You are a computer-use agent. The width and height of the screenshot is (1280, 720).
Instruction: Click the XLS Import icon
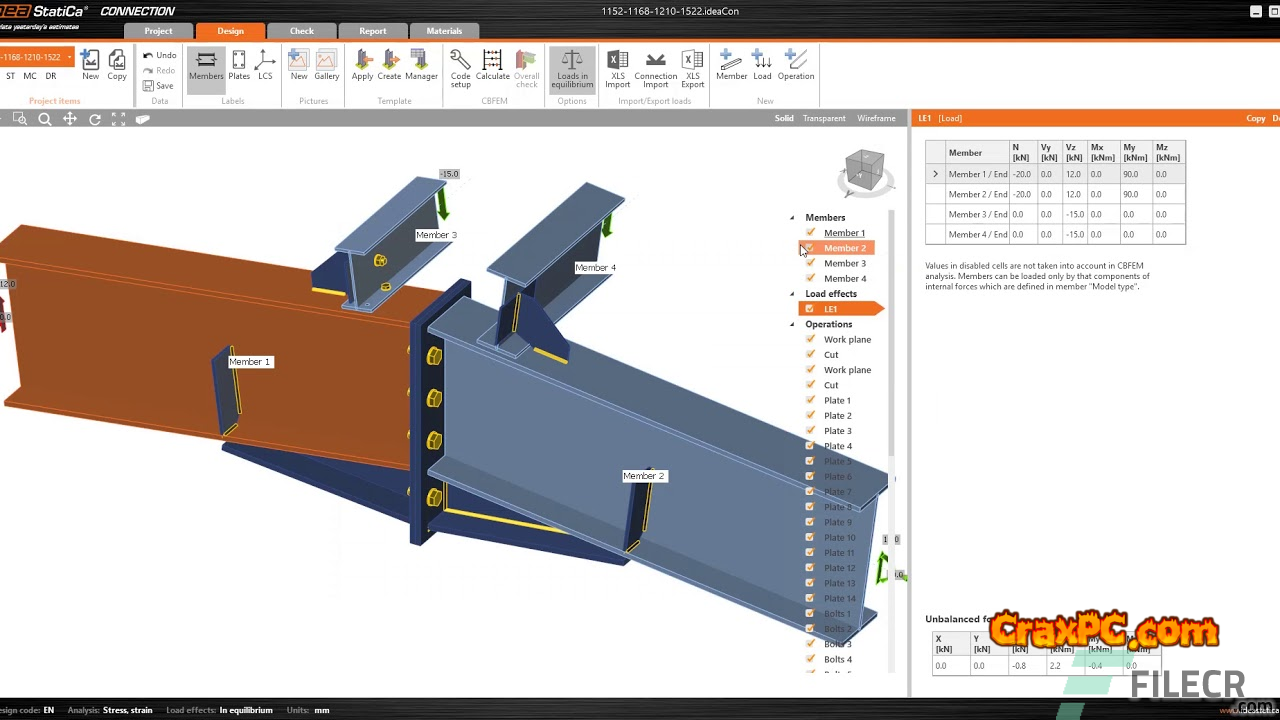click(617, 66)
